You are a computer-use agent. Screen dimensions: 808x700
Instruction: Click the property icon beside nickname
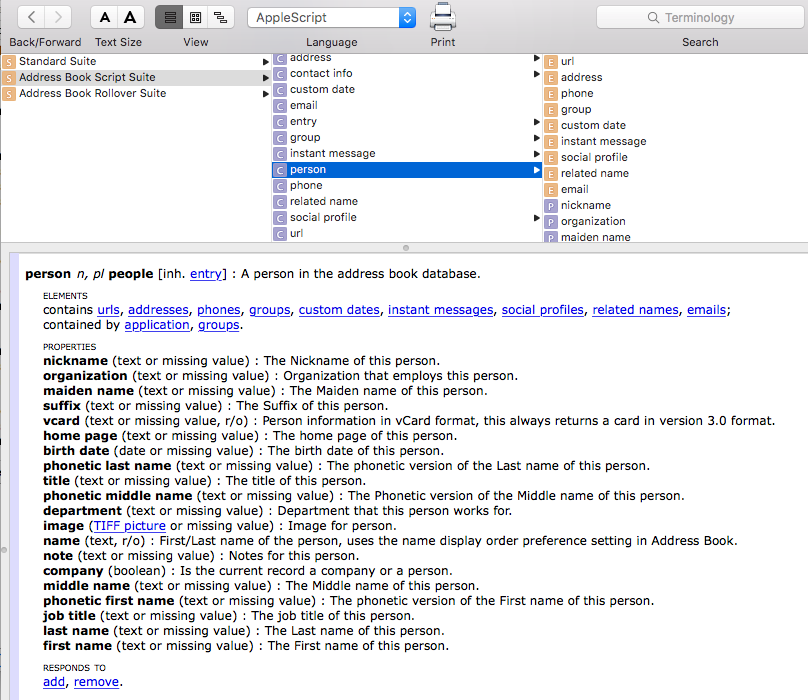coord(550,206)
